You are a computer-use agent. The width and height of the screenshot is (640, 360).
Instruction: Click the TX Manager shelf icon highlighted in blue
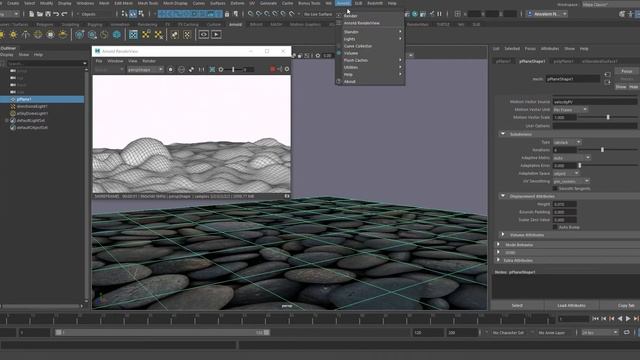133,35
